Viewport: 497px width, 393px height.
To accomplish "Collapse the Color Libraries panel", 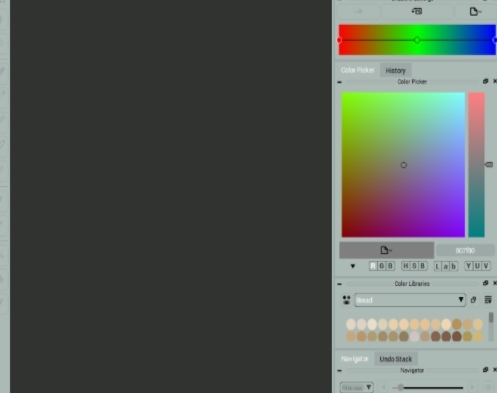I will [340, 284].
